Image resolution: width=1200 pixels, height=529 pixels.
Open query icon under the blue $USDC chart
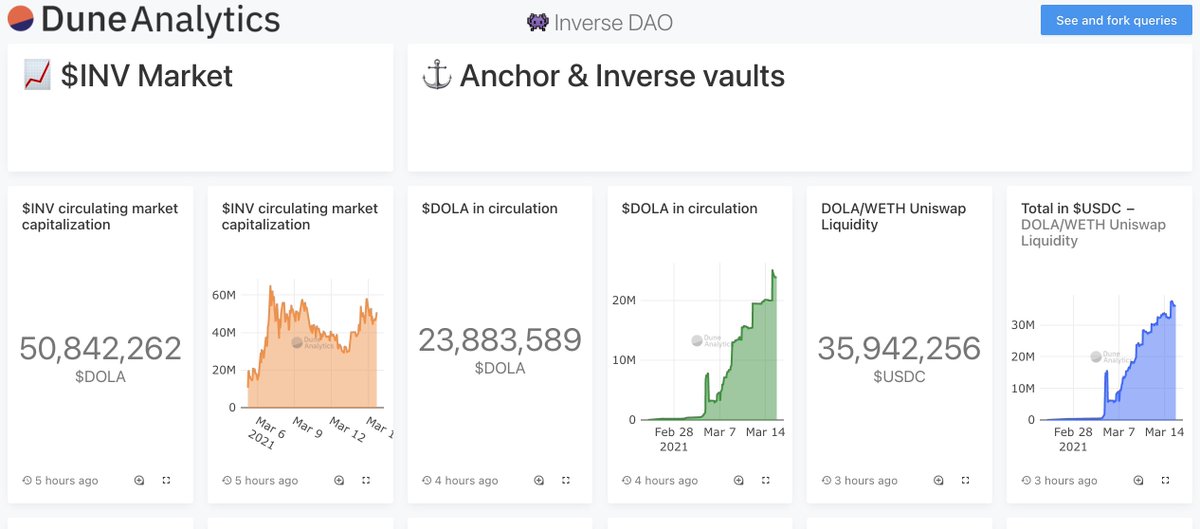1139,481
